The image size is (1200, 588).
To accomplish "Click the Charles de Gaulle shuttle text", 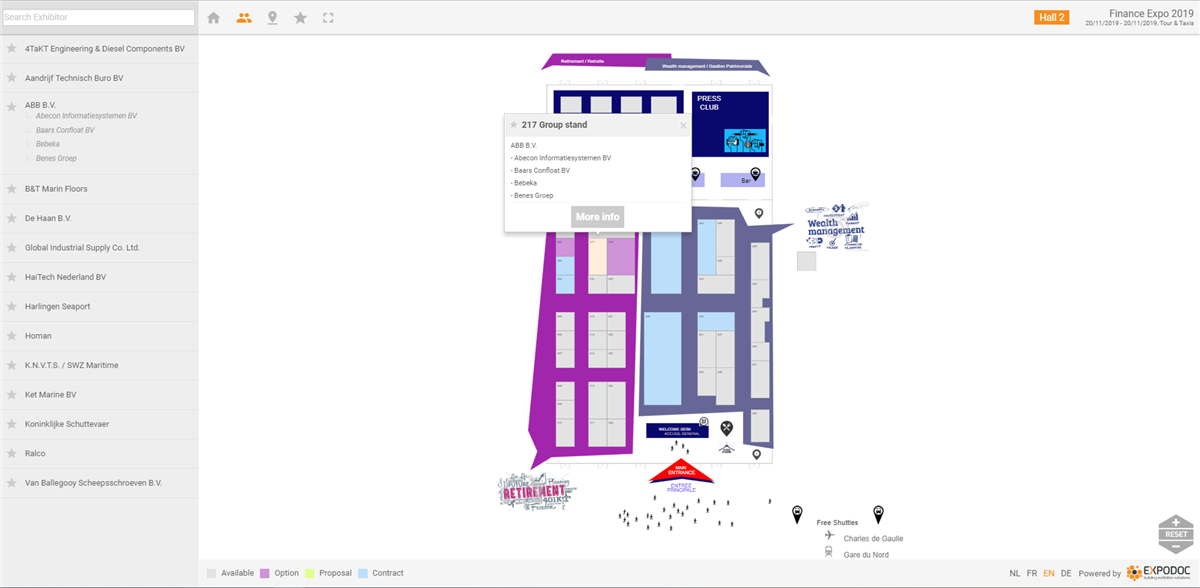I will coord(873,539).
